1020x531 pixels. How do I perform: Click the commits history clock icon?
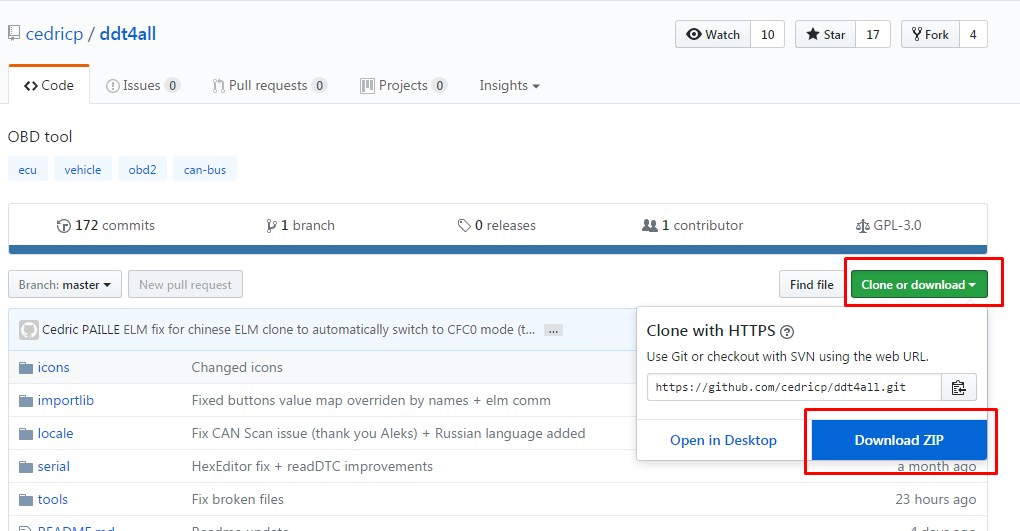click(64, 226)
